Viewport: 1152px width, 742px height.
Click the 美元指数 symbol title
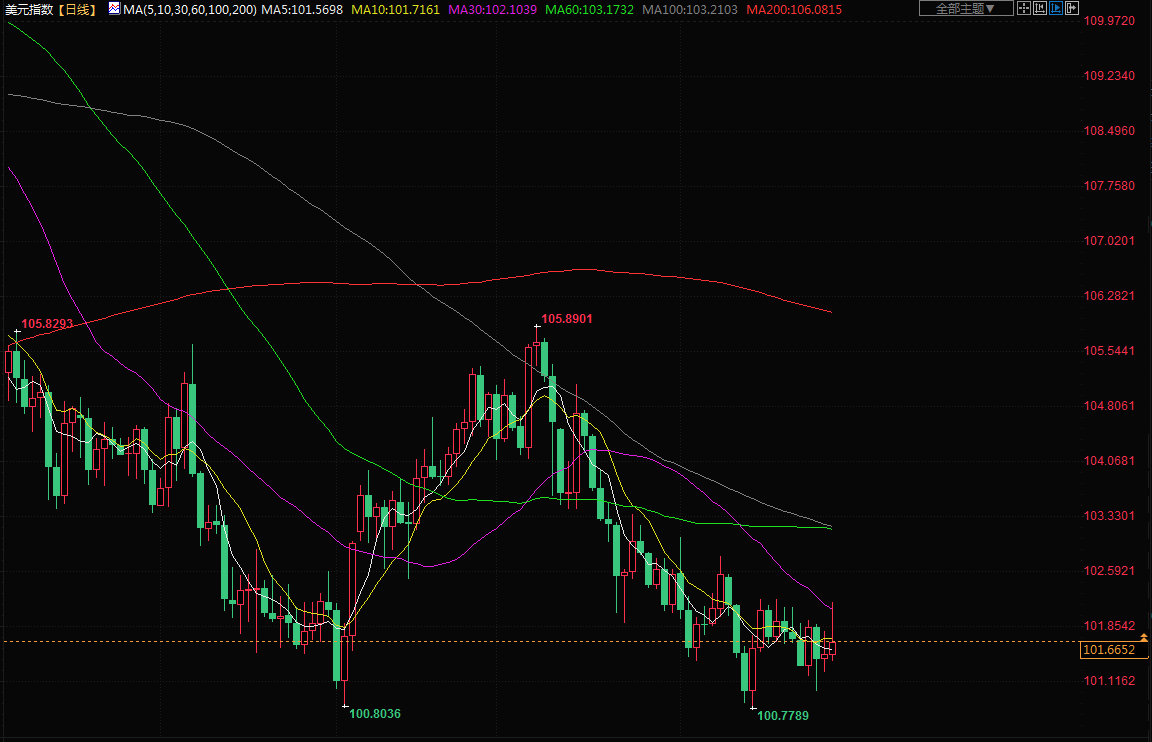(x=27, y=9)
